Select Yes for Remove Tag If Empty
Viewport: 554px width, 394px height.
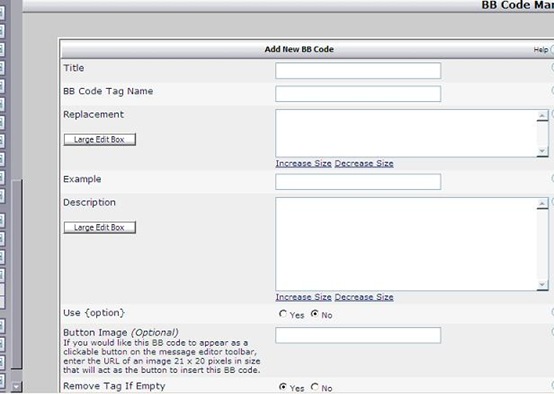(x=283, y=387)
